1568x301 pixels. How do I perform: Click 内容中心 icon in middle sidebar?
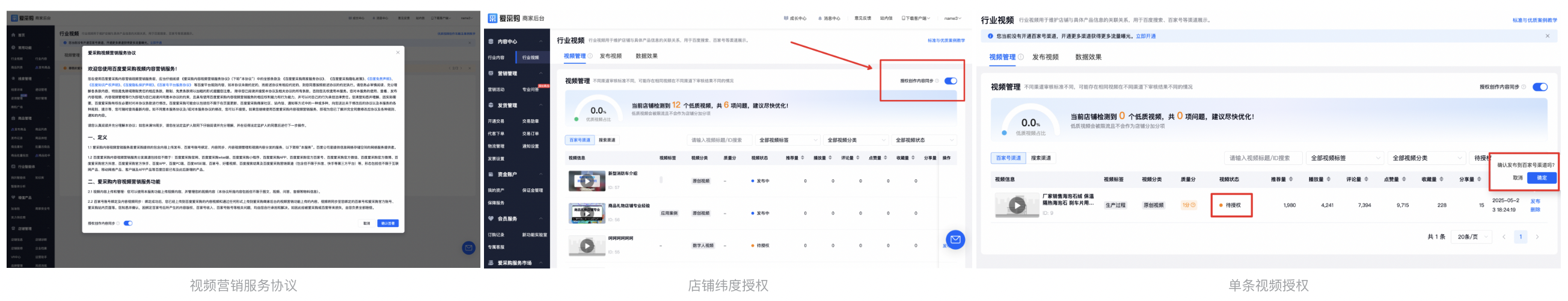tap(491, 42)
